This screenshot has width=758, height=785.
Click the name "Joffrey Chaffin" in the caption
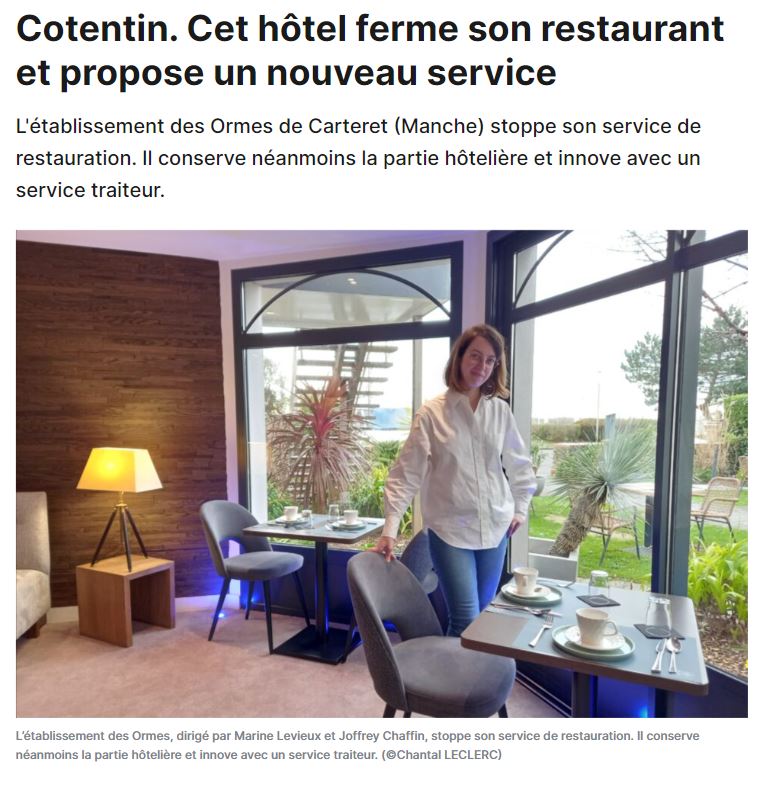pyautogui.click(x=382, y=736)
